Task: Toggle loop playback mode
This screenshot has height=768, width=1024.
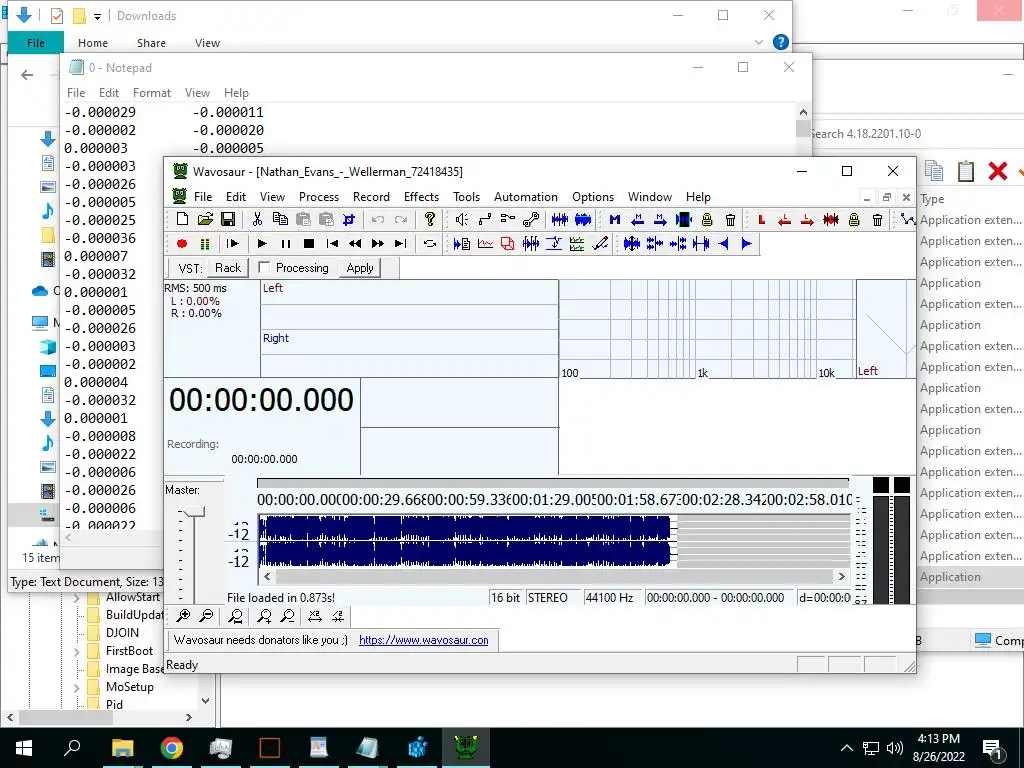Action: tap(430, 244)
